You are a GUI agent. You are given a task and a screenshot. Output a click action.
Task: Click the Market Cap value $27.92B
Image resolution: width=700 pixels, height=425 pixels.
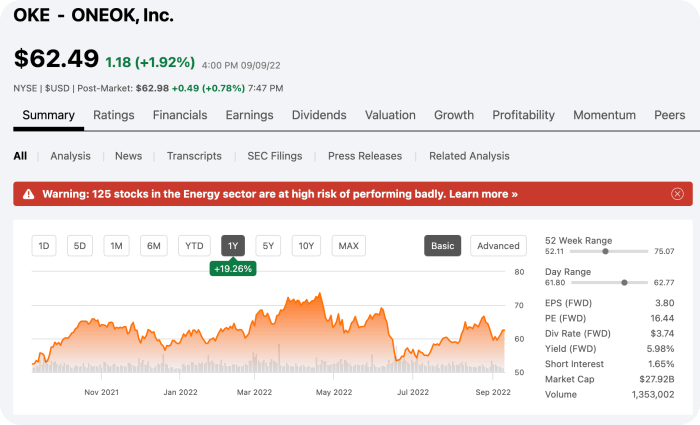point(657,379)
